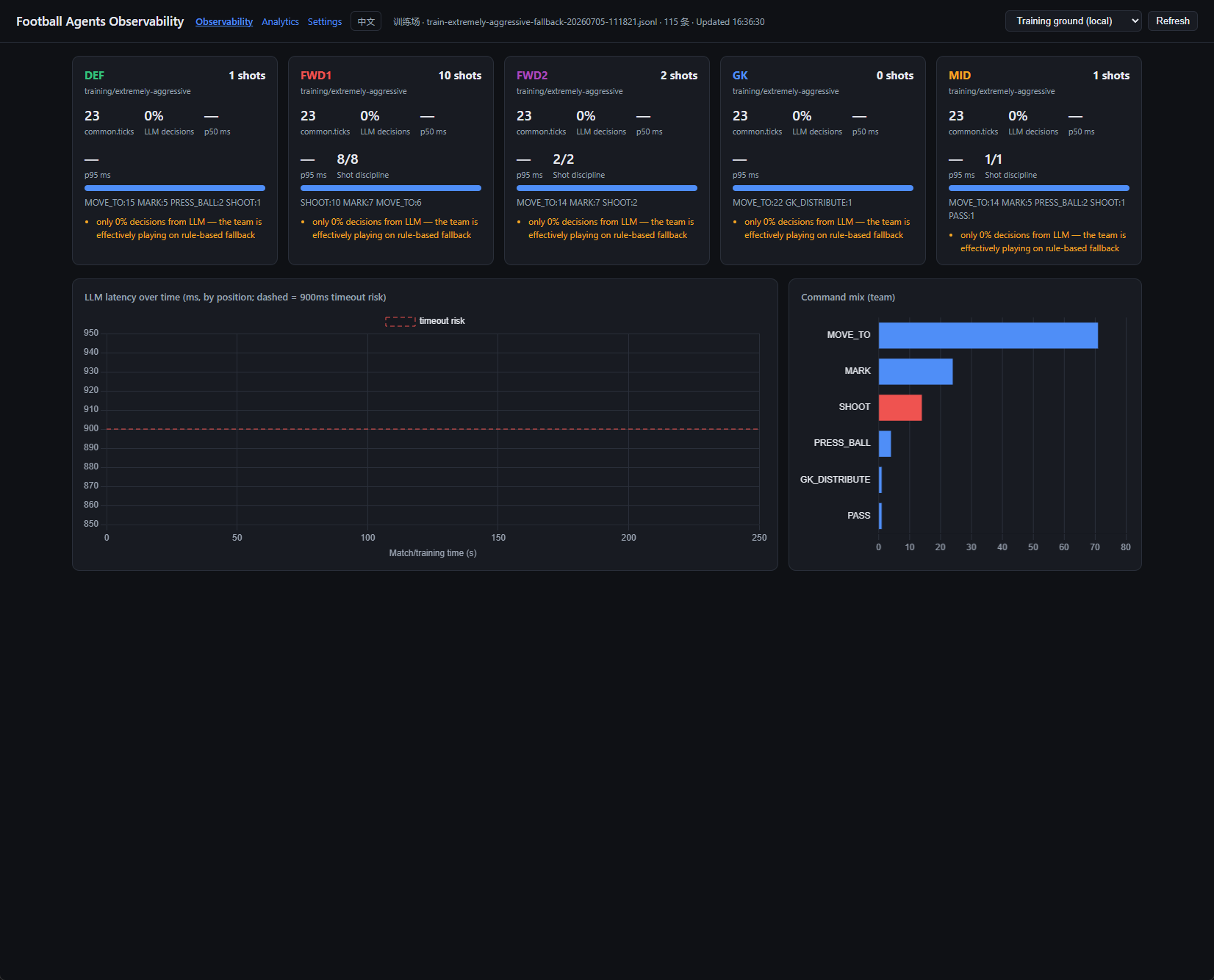Screen dimensions: 1214x980
Task: Click the DEF command summary MOVE_TO:15 line
Action: tap(173, 203)
